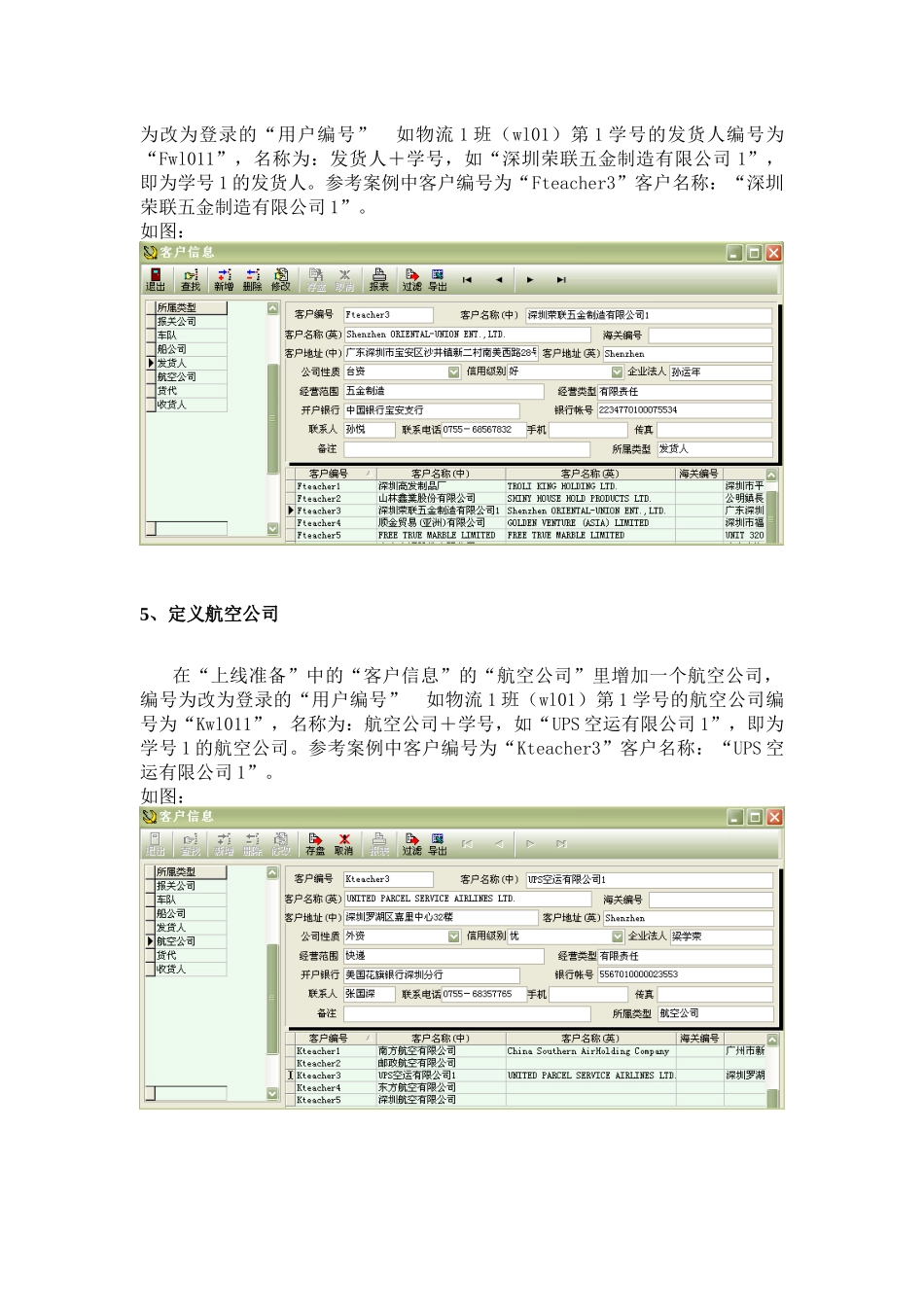Click the up arrow of the Kteacher3 grid scrollbar
Image resolution: width=924 pixels, height=1307 pixels.
[771, 1040]
